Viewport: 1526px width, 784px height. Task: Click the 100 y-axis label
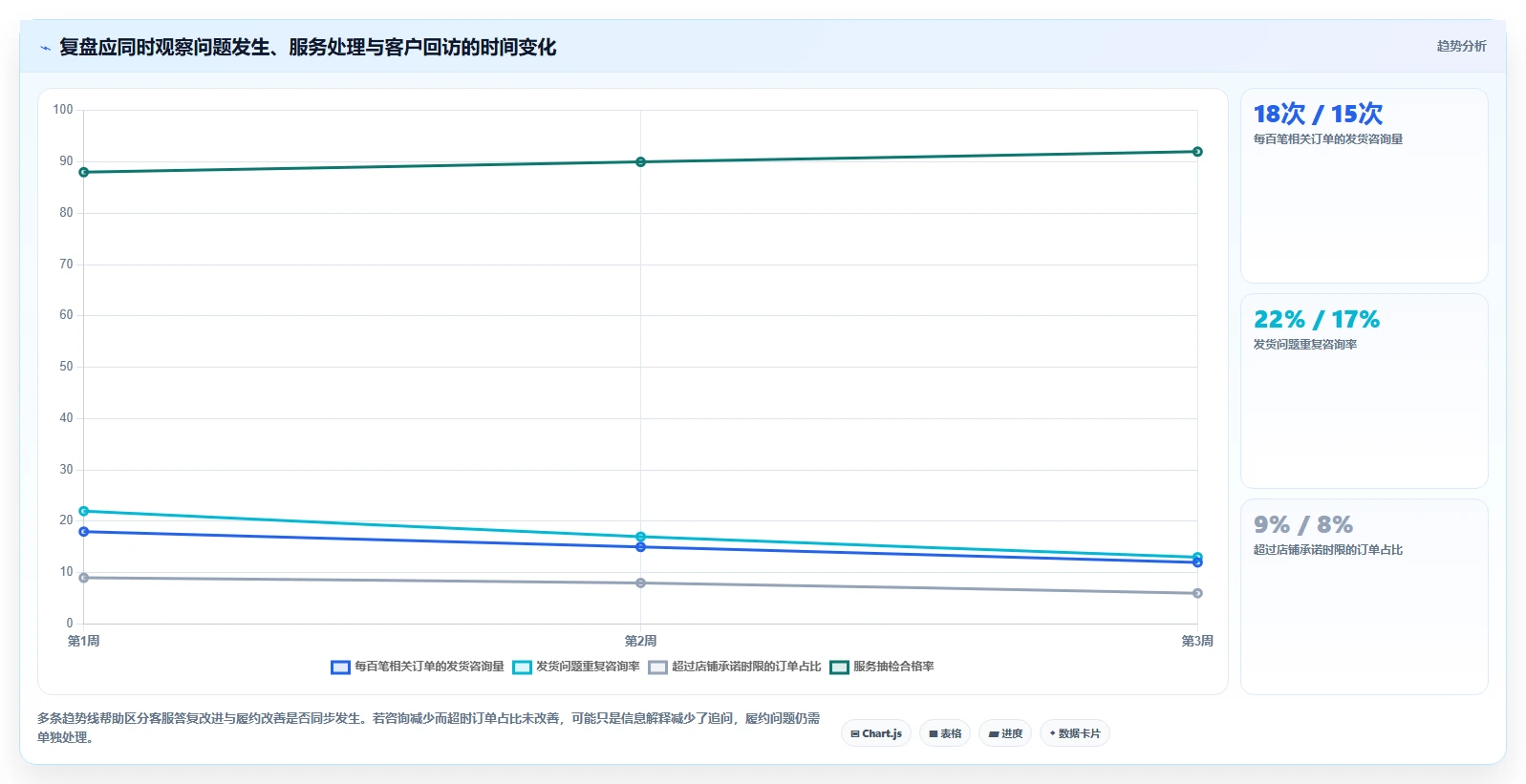tap(63, 110)
